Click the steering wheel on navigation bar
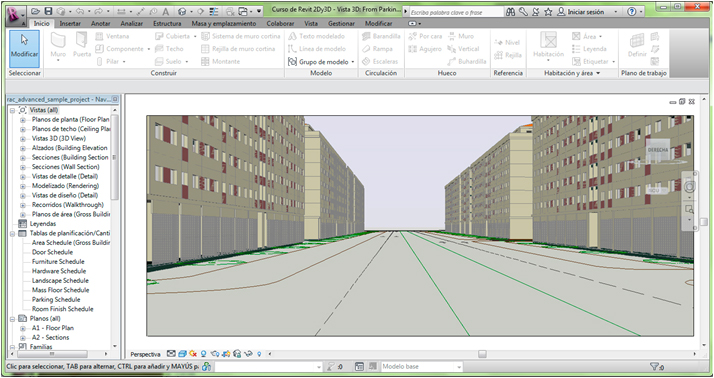The height and width of the screenshot is (378, 714). 689,187
